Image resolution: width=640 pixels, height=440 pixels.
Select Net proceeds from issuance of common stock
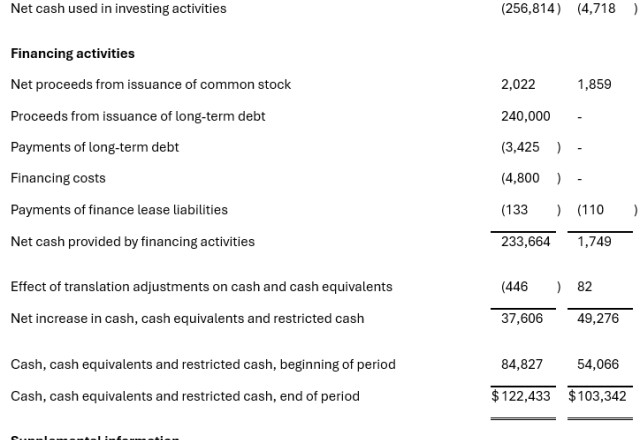[151, 84]
